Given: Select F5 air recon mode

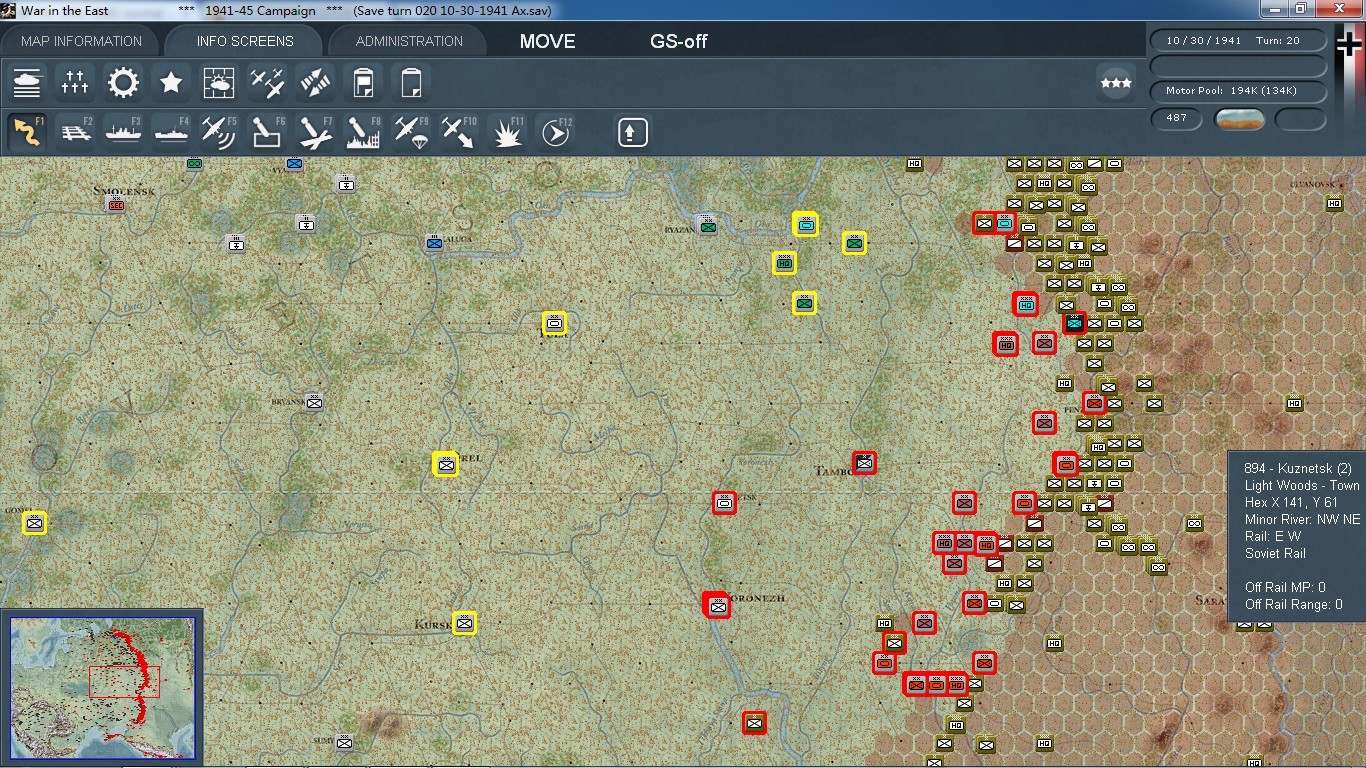Looking at the screenshot, I should (219, 132).
